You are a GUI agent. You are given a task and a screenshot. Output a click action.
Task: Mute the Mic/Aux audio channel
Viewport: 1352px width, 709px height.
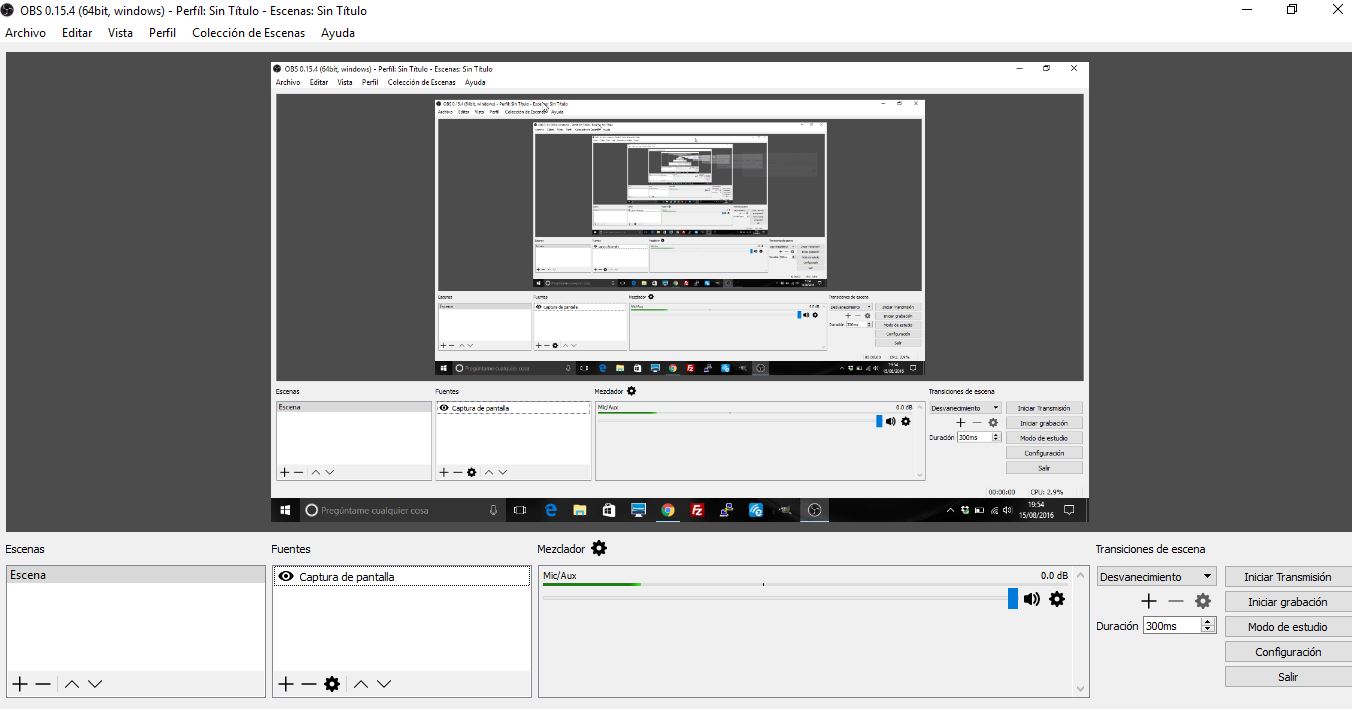[1032, 599]
